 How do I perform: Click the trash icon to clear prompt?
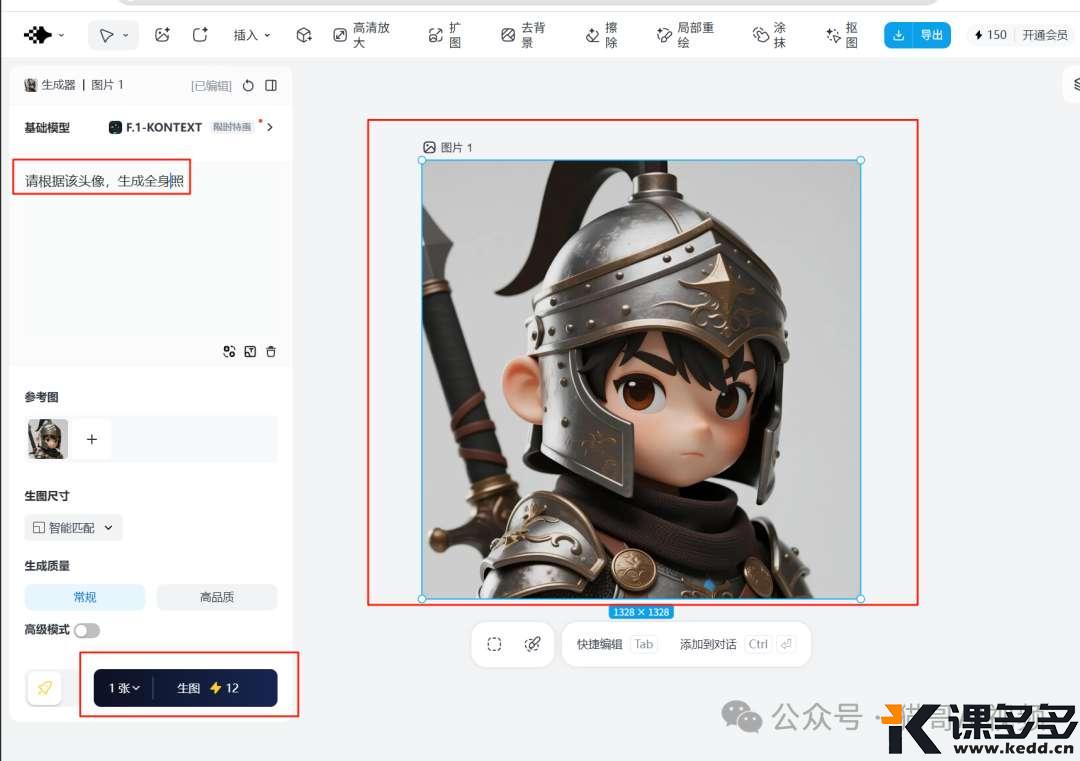click(271, 352)
